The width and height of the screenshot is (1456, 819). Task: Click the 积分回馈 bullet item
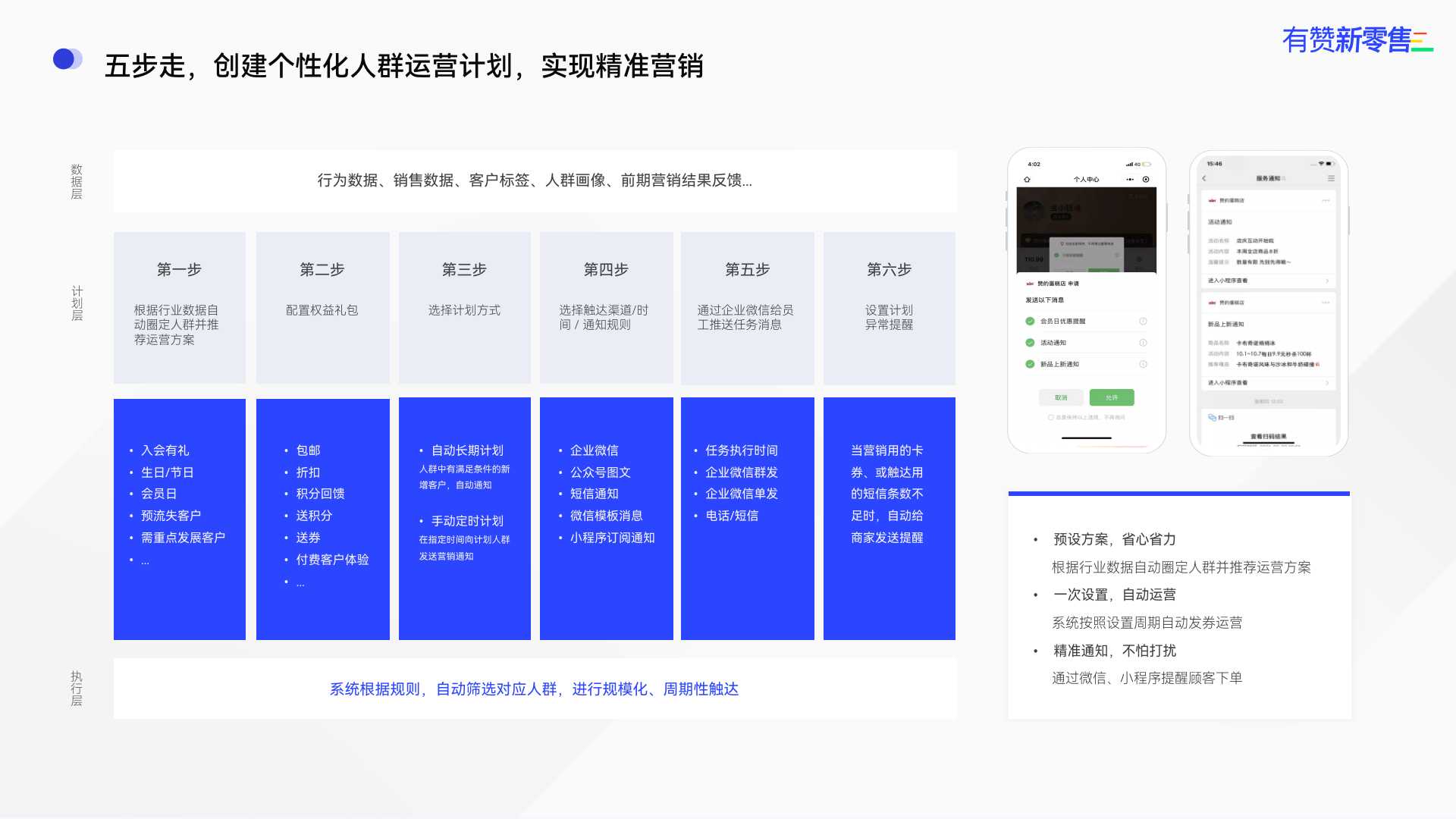(x=320, y=494)
